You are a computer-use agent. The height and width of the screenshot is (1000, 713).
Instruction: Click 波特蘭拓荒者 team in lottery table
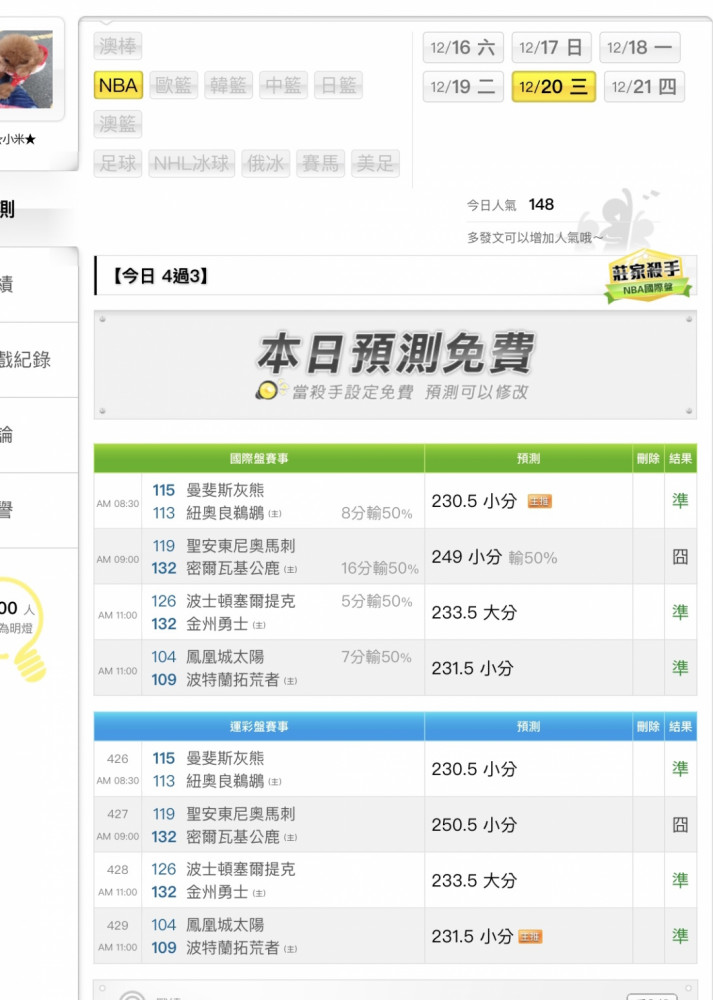(232, 947)
